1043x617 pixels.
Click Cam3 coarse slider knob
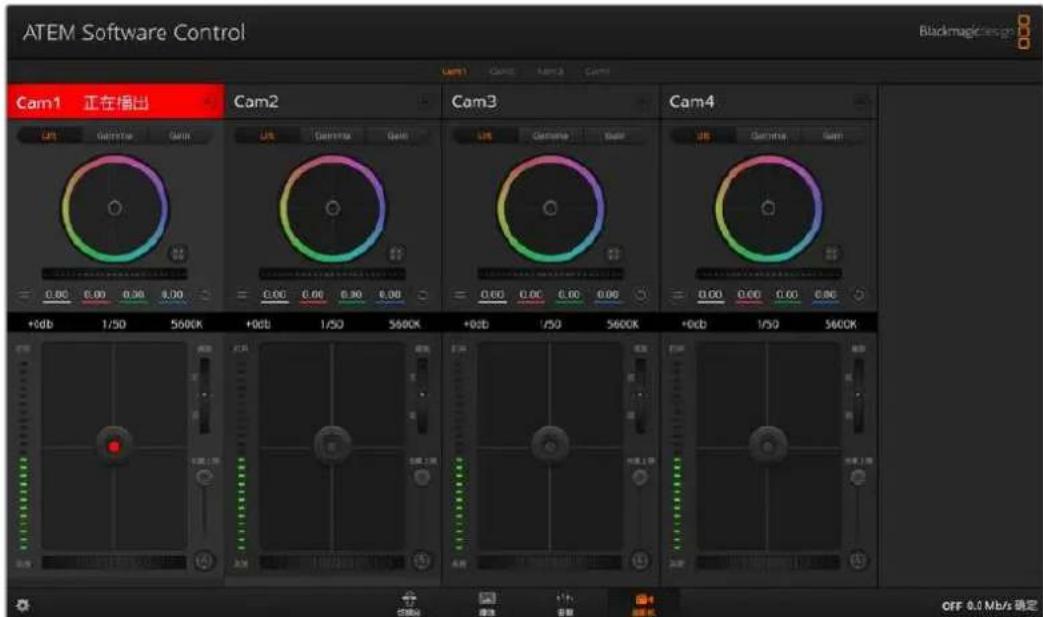click(640, 477)
